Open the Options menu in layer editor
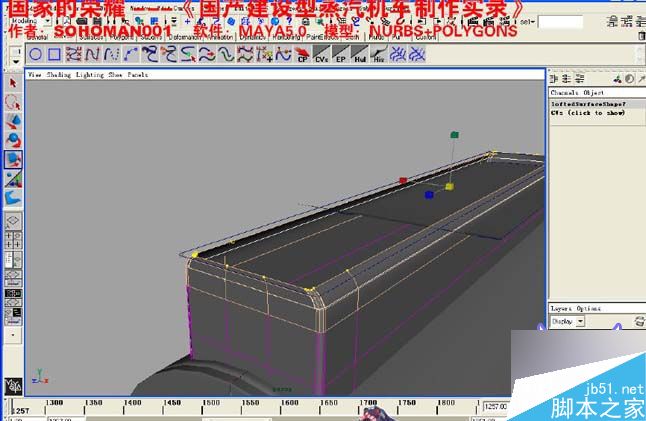Image resolution: width=646 pixels, height=421 pixels. [x=589, y=308]
